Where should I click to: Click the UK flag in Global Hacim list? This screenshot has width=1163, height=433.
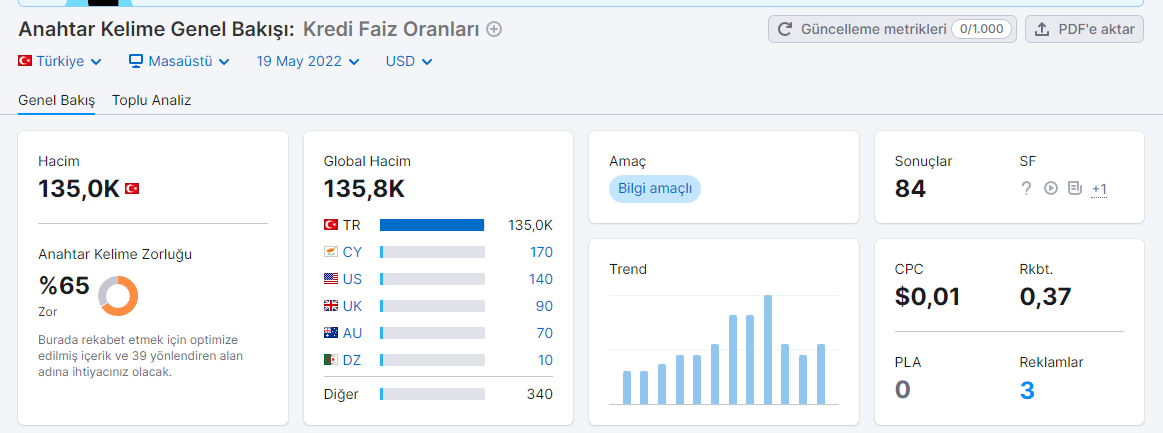click(331, 305)
